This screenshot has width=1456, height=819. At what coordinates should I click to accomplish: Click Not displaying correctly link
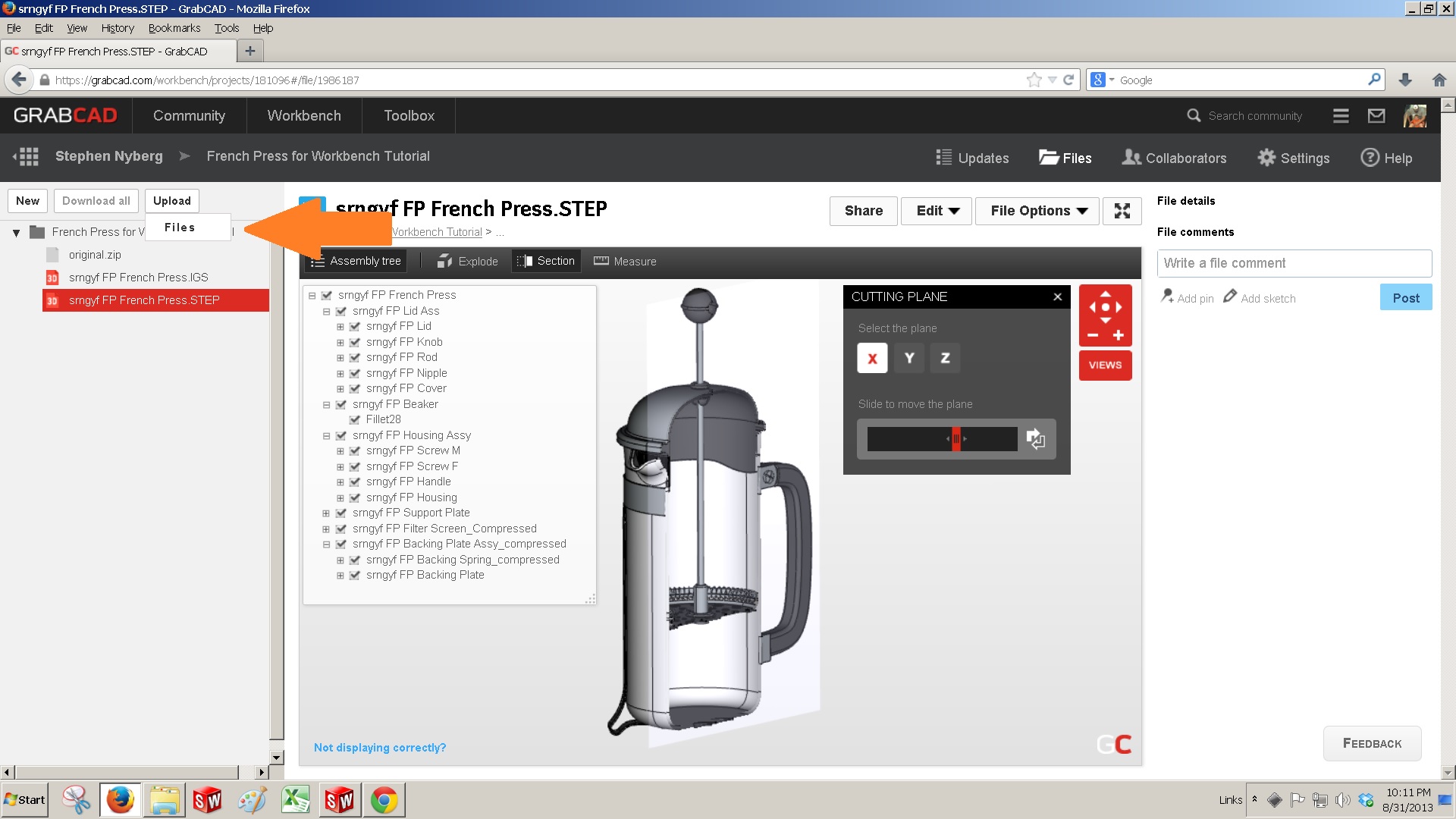pyautogui.click(x=380, y=748)
